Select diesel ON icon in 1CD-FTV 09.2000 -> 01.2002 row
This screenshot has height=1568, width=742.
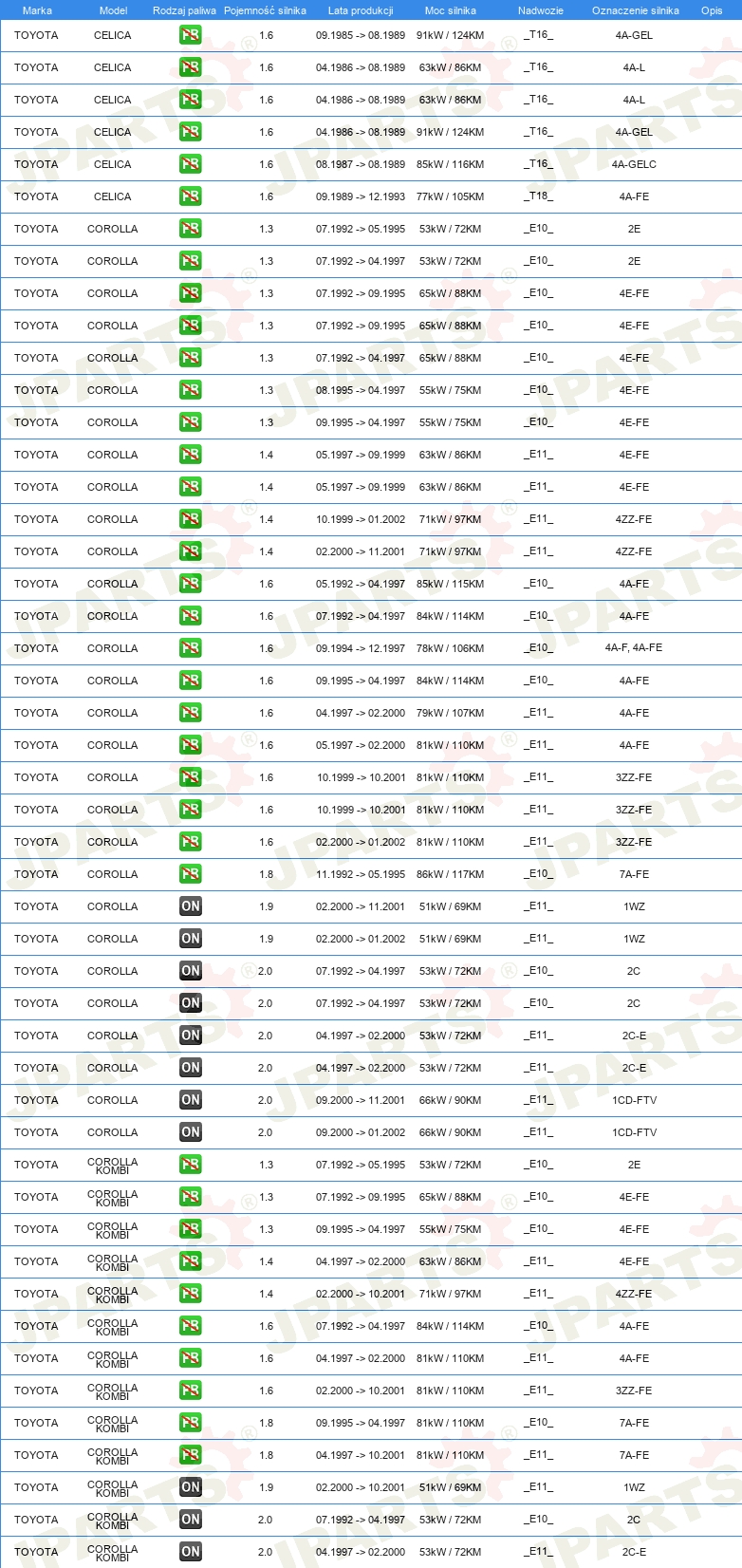click(x=191, y=1132)
